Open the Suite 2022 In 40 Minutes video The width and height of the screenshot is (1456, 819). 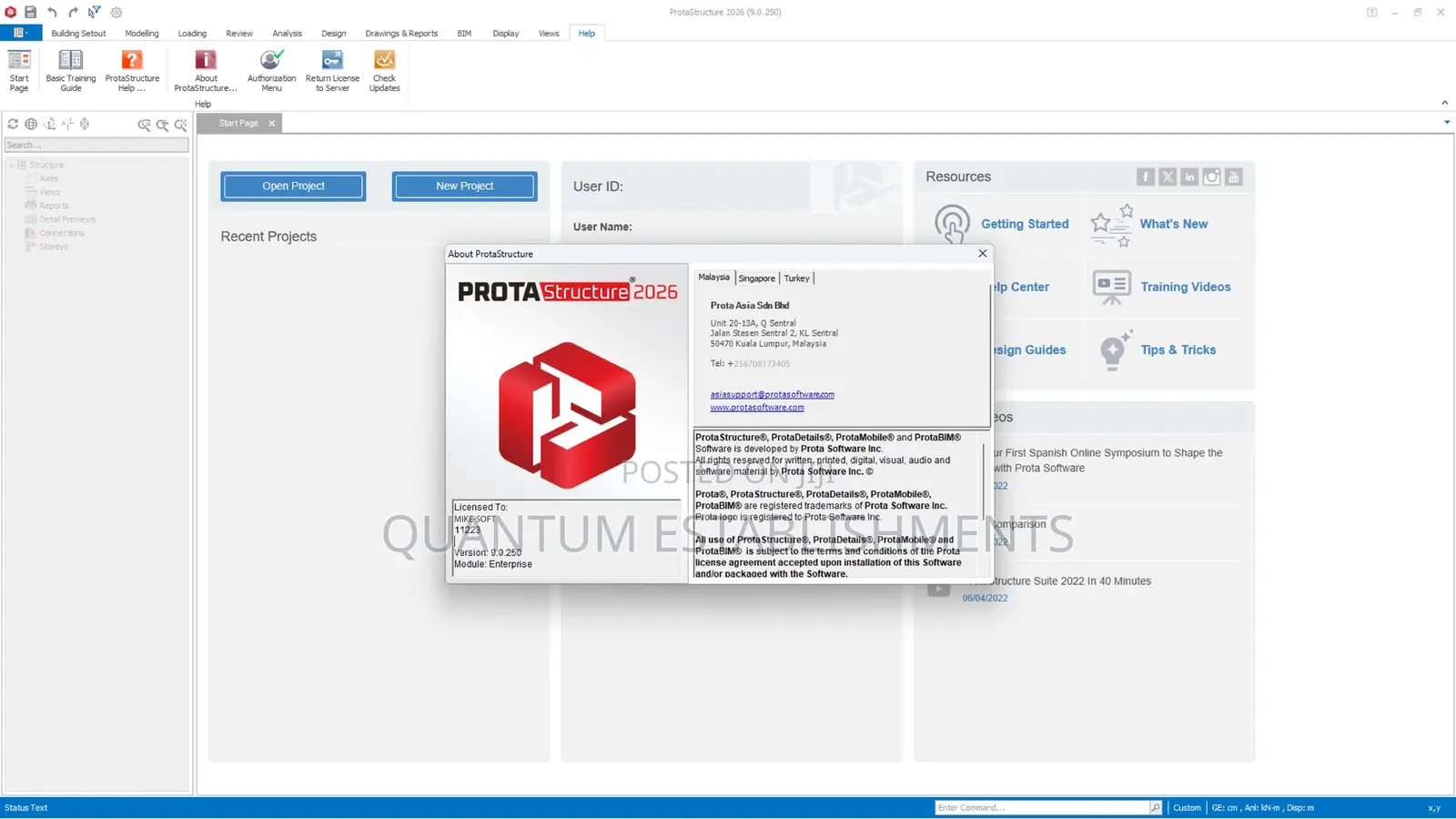pos(1056,581)
